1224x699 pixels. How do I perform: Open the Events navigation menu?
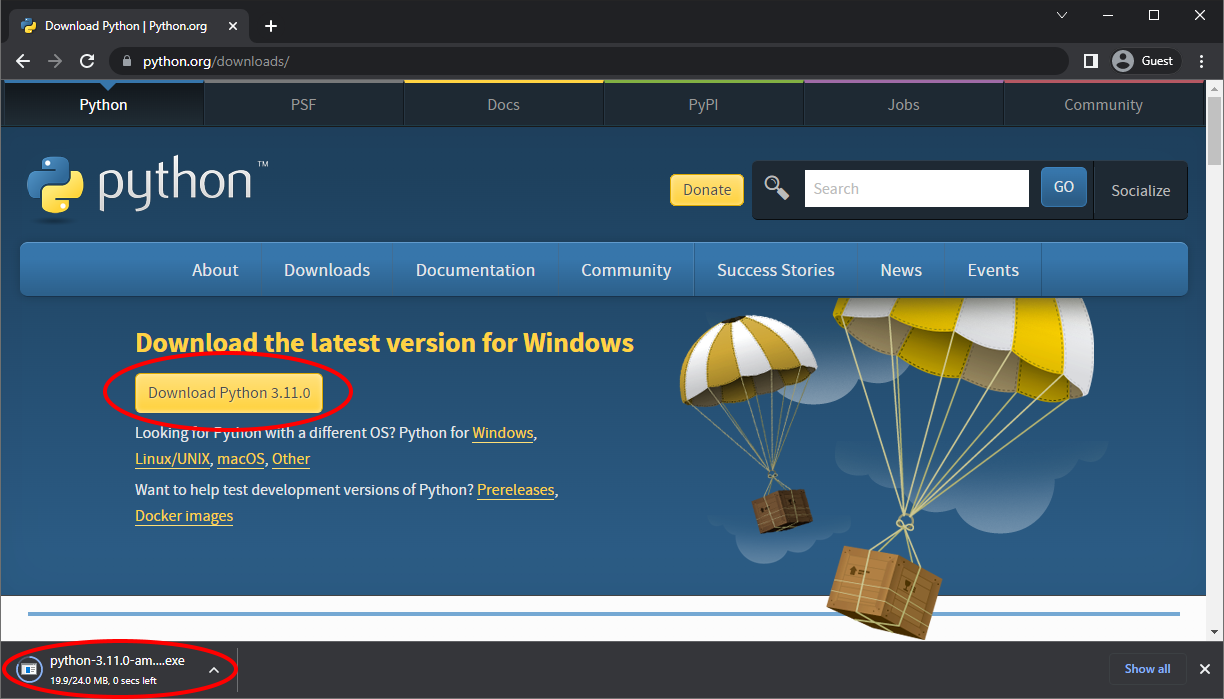[993, 270]
